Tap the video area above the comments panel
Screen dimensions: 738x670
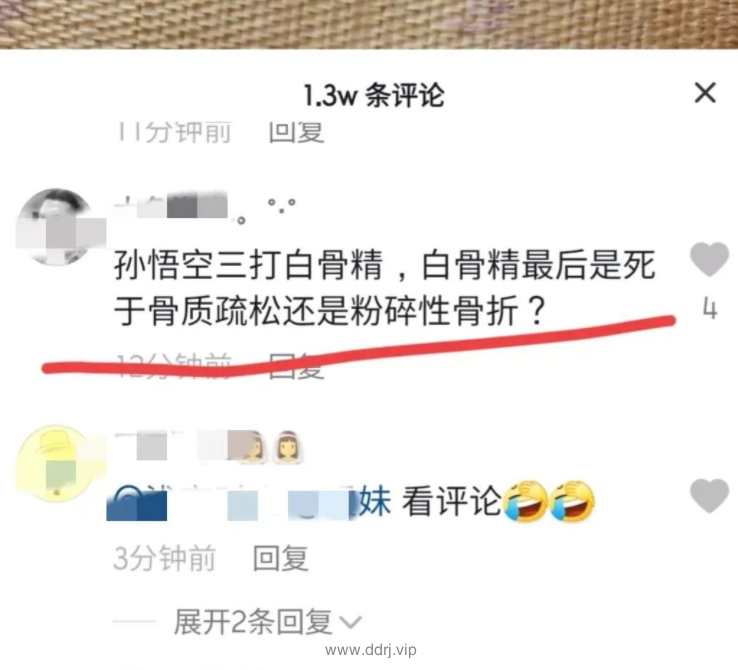[x=369, y=24]
